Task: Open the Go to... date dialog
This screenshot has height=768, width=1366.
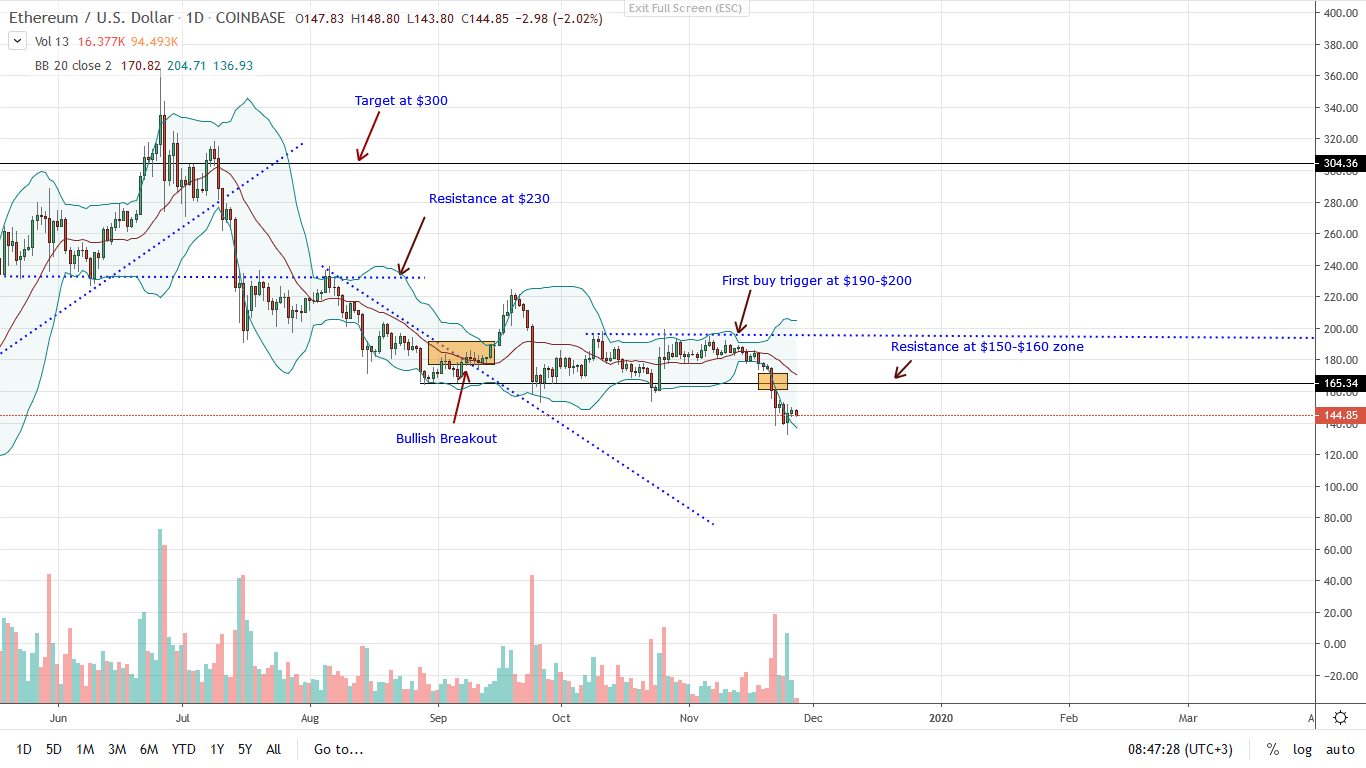Action: [338, 749]
